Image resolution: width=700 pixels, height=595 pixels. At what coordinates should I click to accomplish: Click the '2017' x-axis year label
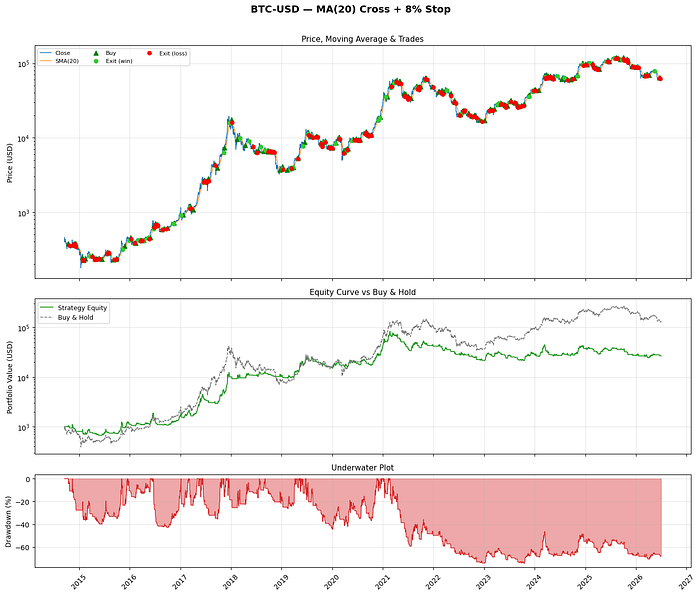pyautogui.click(x=179, y=582)
